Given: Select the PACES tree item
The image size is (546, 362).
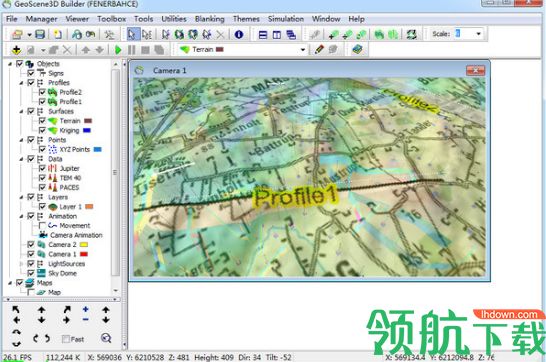Looking at the screenshot, I should [x=69, y=188].
